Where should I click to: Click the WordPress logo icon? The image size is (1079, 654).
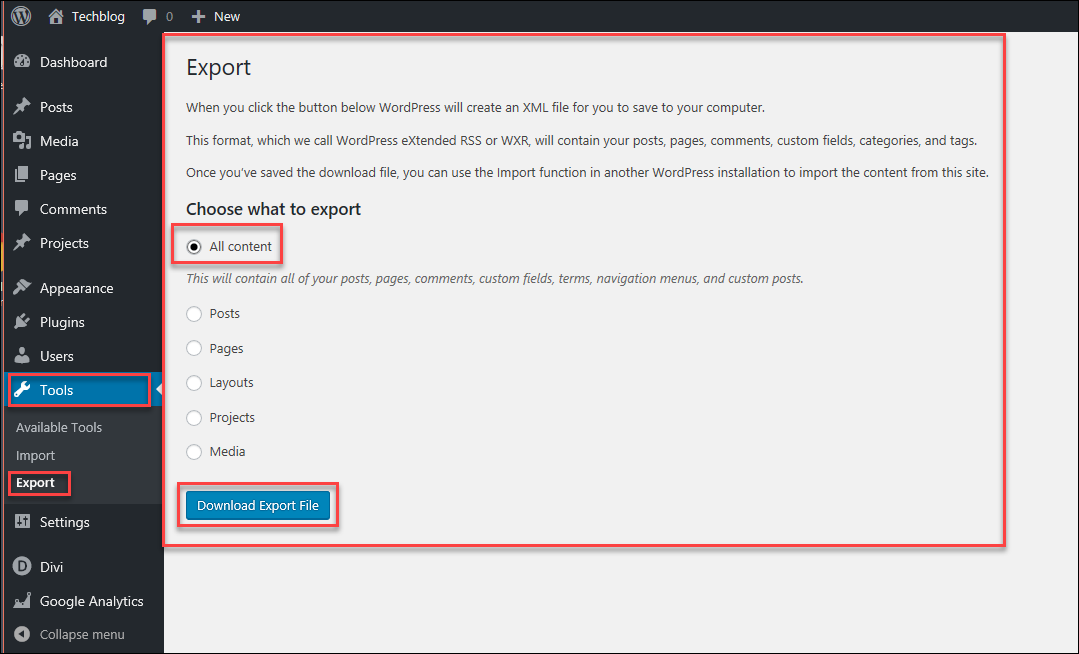tap(21, 16)
